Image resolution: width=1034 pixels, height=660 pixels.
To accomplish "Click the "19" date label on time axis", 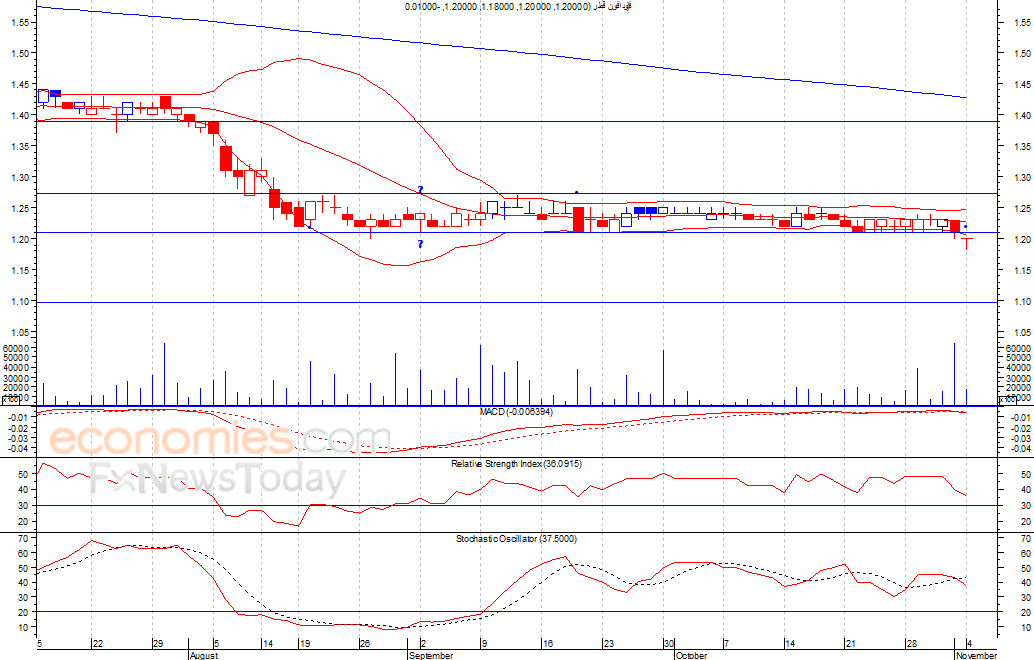I will [x=304, y=644].
